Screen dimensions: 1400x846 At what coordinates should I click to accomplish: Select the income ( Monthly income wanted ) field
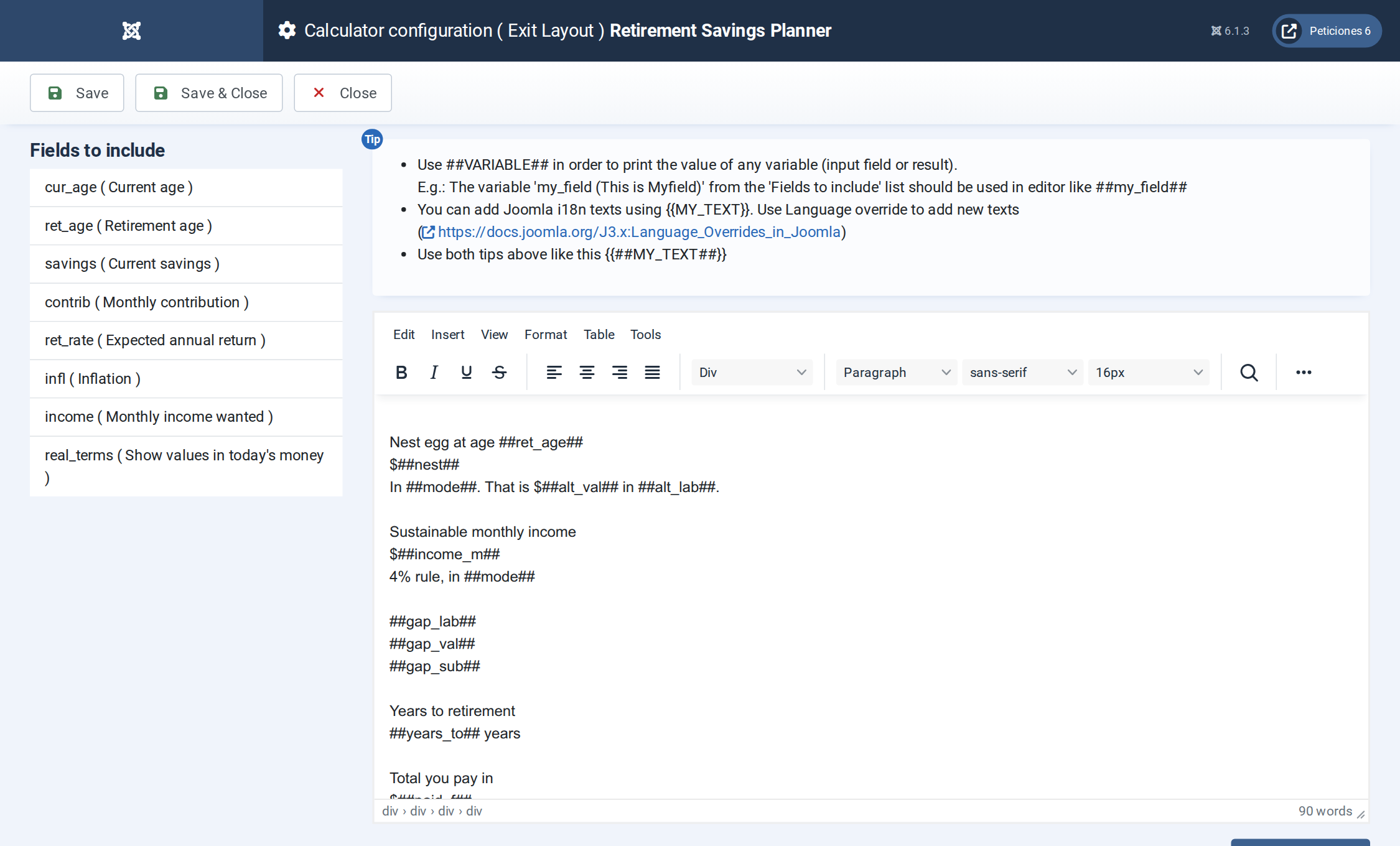click(186, 417)
